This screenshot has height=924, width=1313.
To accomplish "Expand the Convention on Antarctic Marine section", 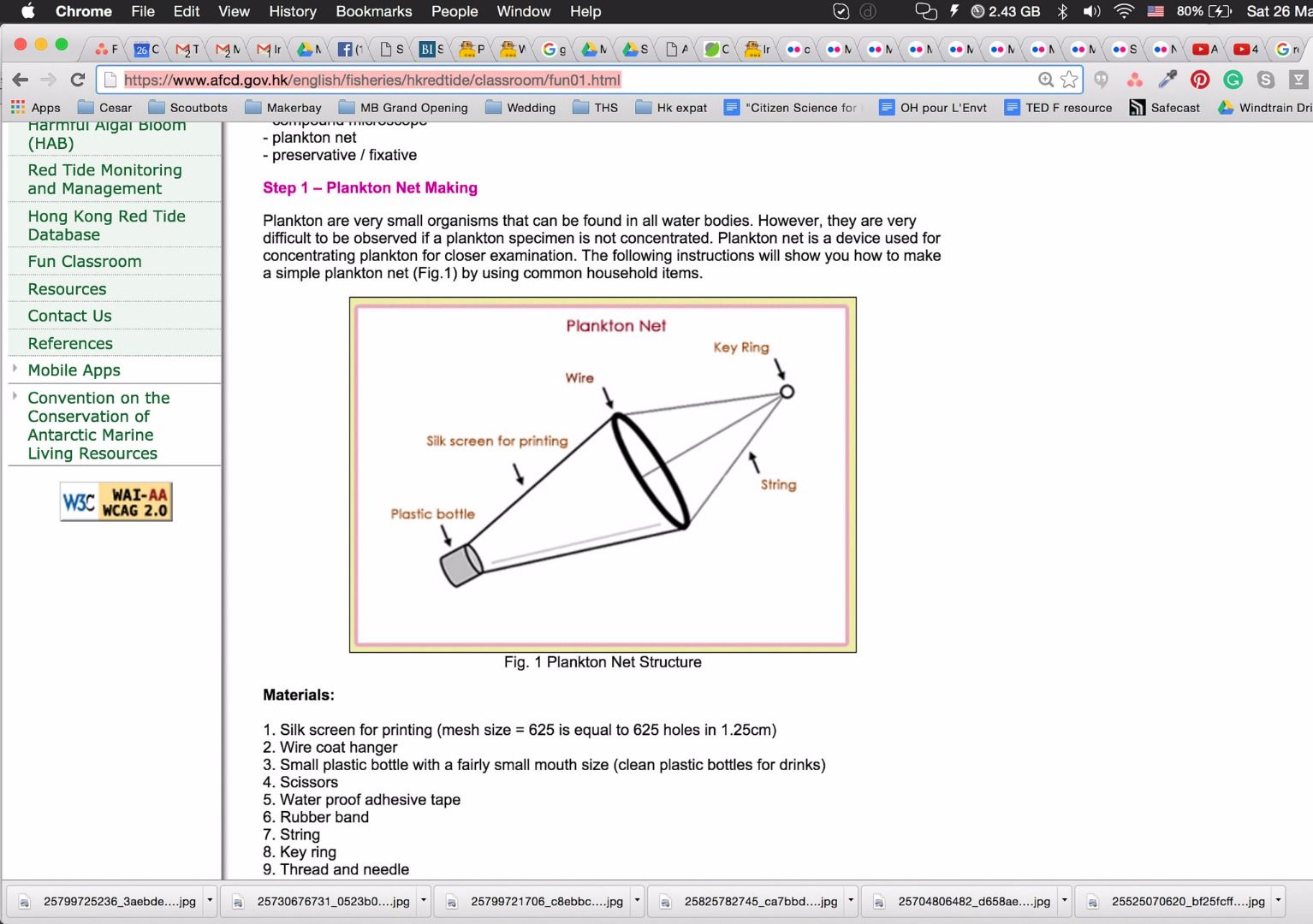I will [98, 425].
